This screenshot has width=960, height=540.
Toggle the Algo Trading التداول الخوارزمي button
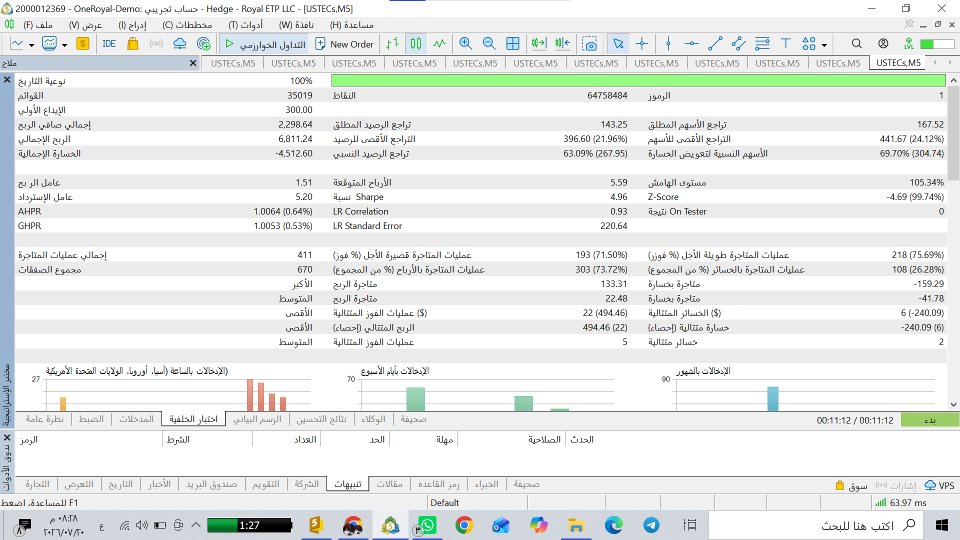click(x=265, y=44)
